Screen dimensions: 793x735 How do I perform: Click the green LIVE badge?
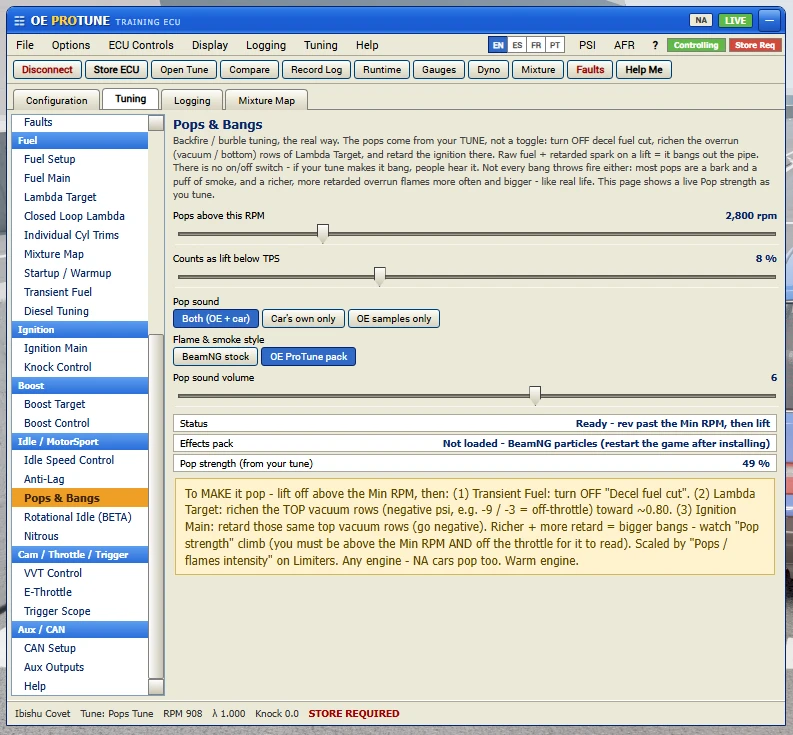click(x=735, y=20)
